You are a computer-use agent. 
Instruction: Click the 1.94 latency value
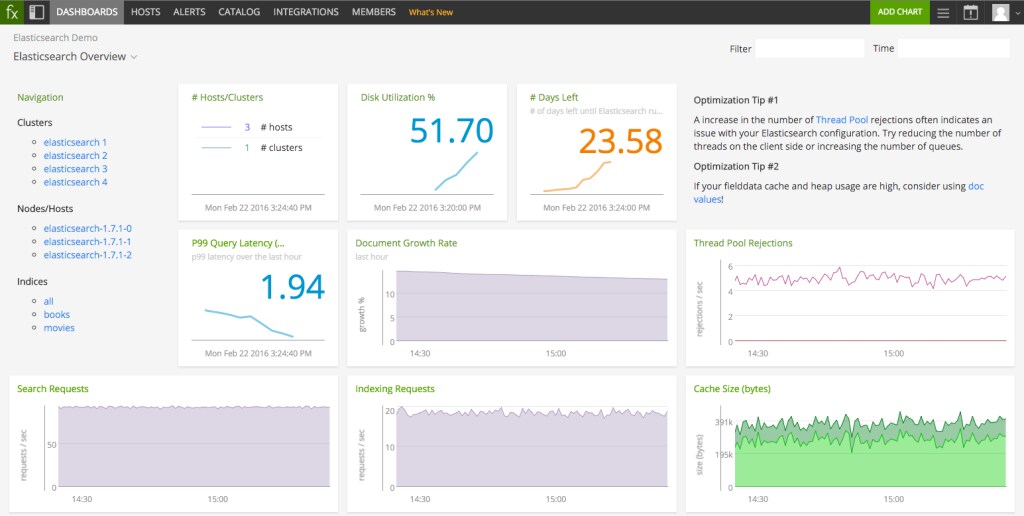point(293,287)
